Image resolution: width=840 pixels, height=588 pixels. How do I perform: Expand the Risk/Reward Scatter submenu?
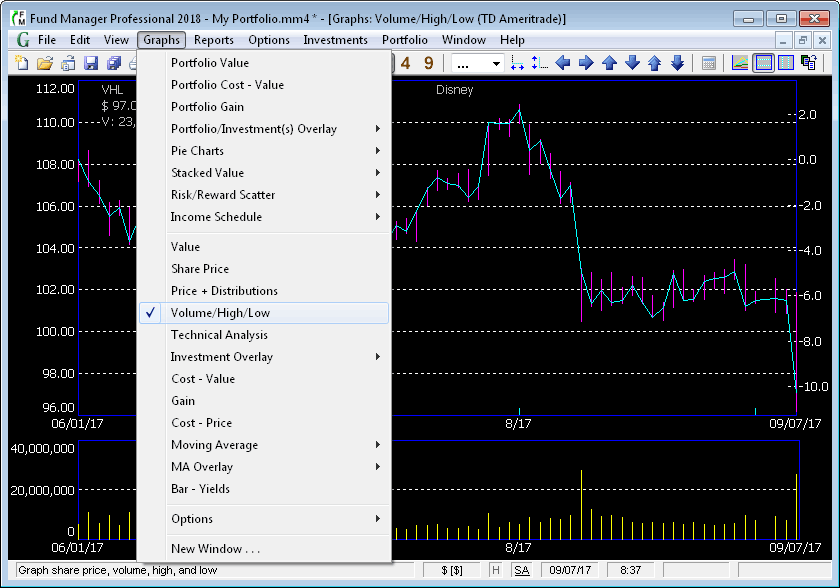pos(264,194)
